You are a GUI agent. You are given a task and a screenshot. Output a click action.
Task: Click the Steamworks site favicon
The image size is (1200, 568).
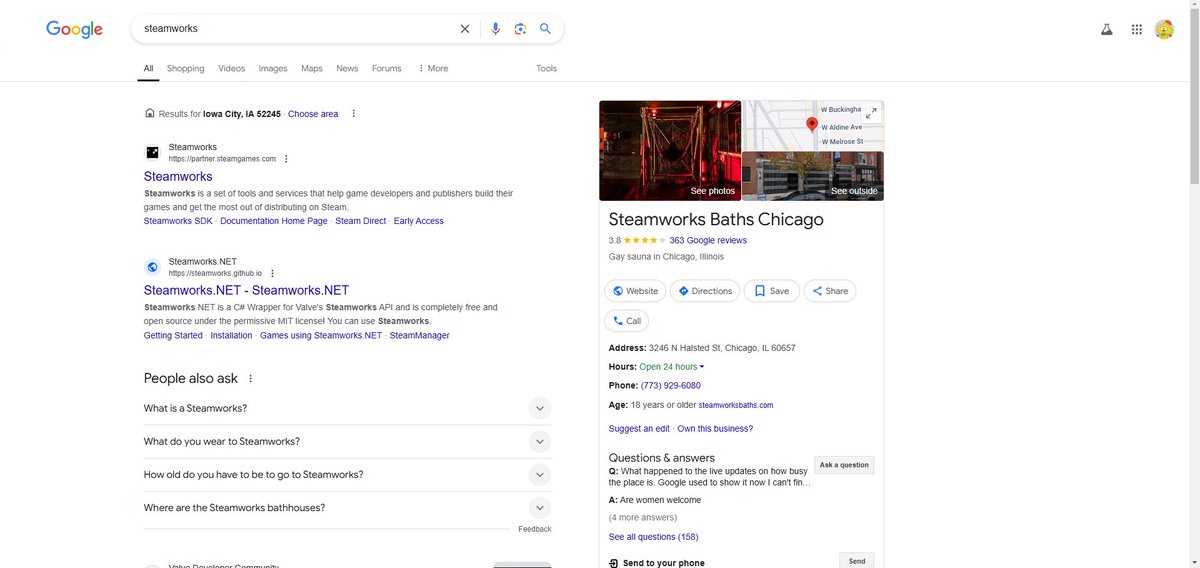(x=152, y=153)
